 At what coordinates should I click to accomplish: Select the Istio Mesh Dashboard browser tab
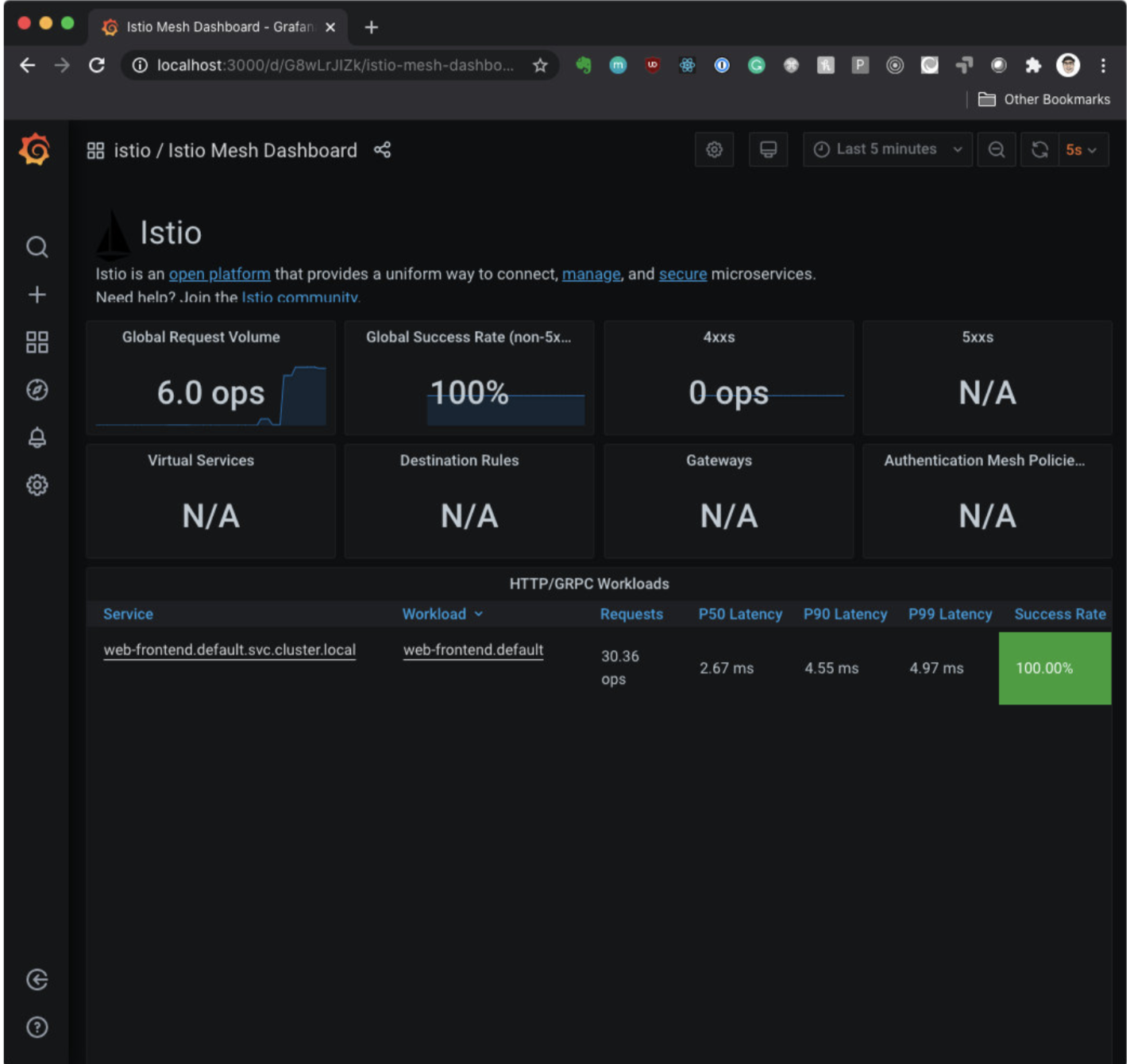pyautogui.click(x=218, y=27)
